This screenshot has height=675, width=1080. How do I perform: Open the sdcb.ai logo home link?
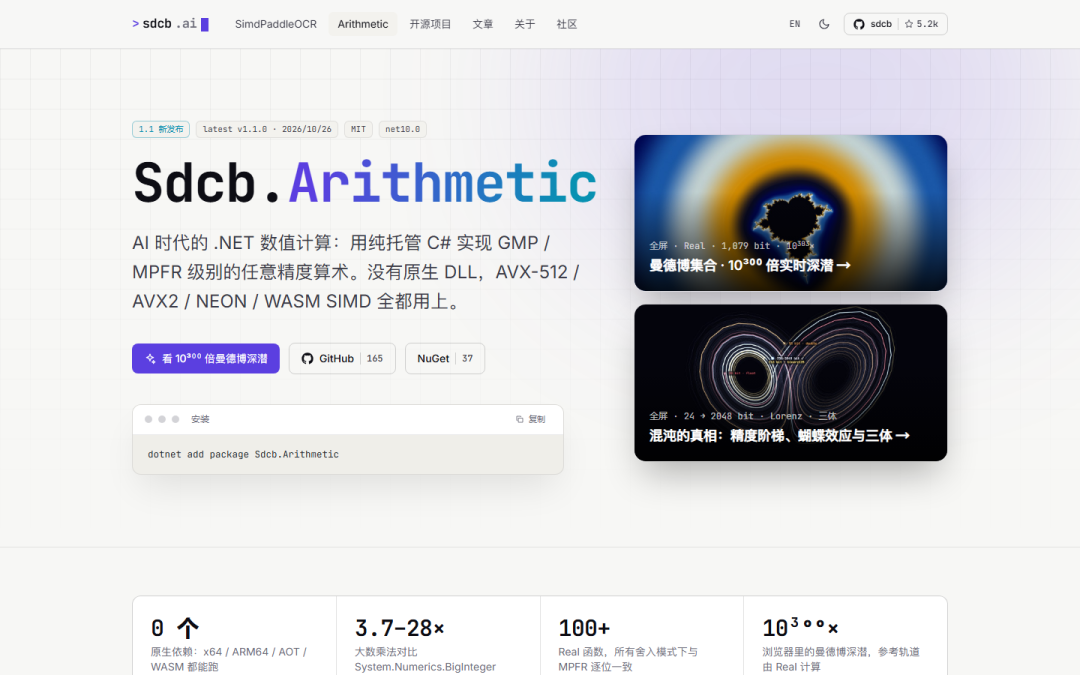click(x=170, y=24)
